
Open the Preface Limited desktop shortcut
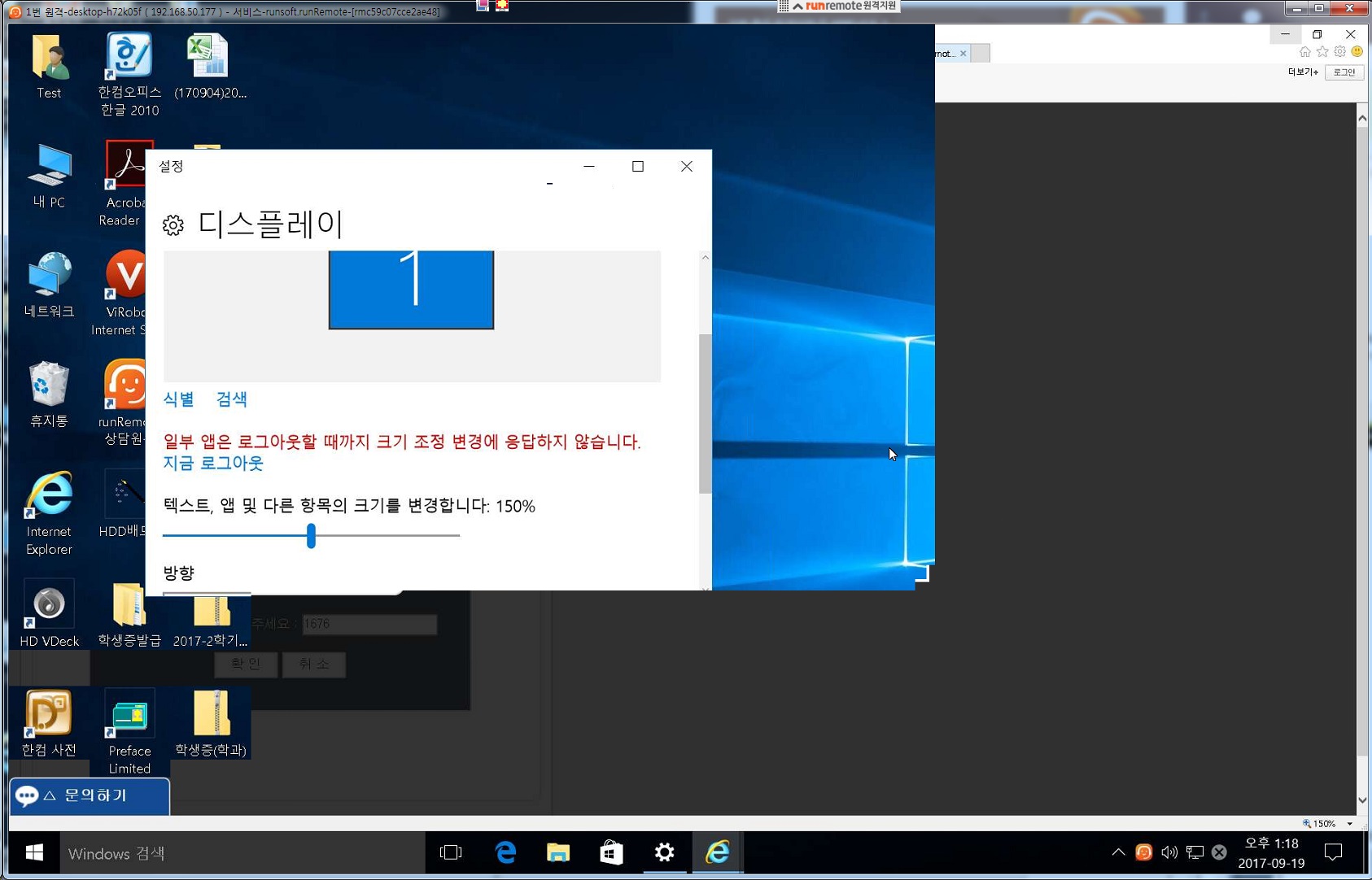(x=129, y=717)
